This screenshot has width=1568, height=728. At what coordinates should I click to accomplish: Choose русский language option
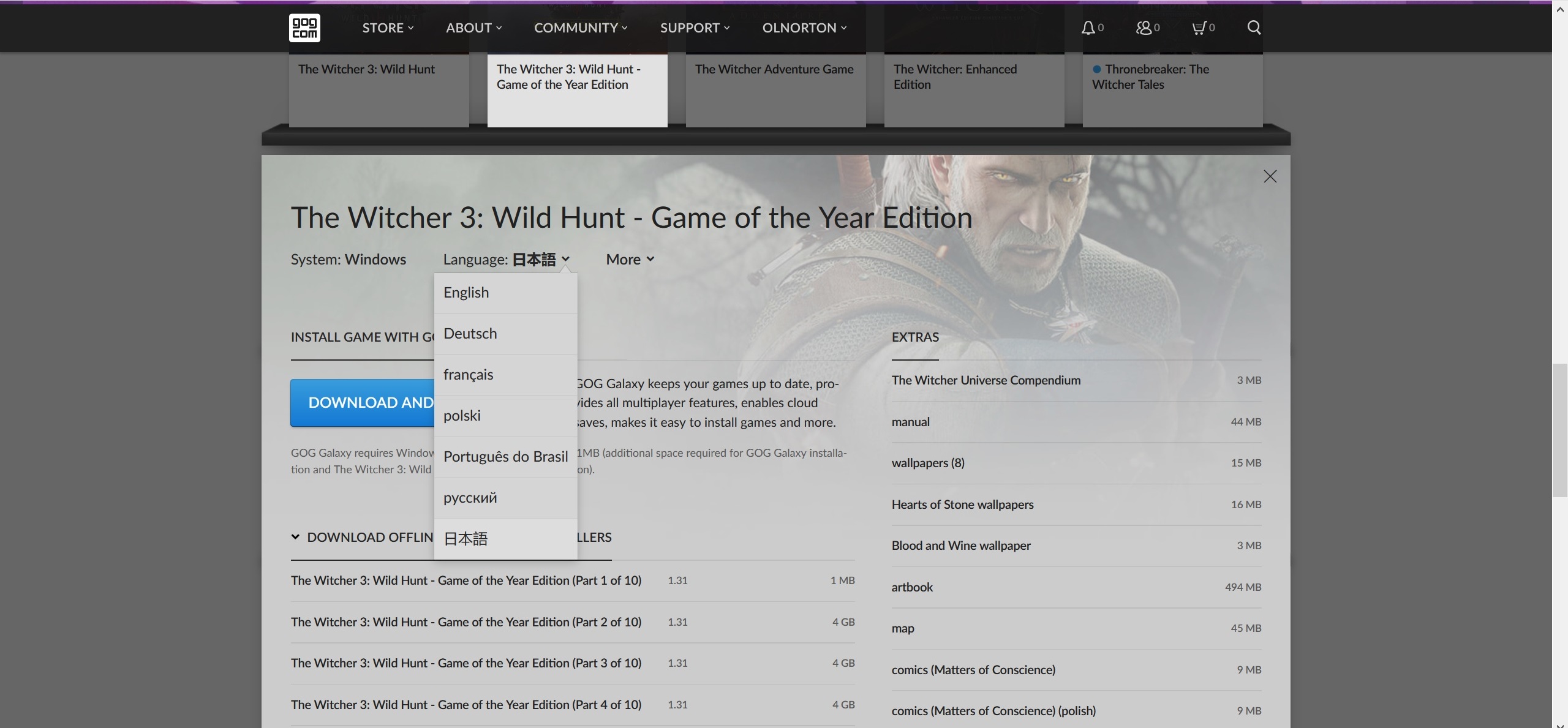(x=505, y=498)
